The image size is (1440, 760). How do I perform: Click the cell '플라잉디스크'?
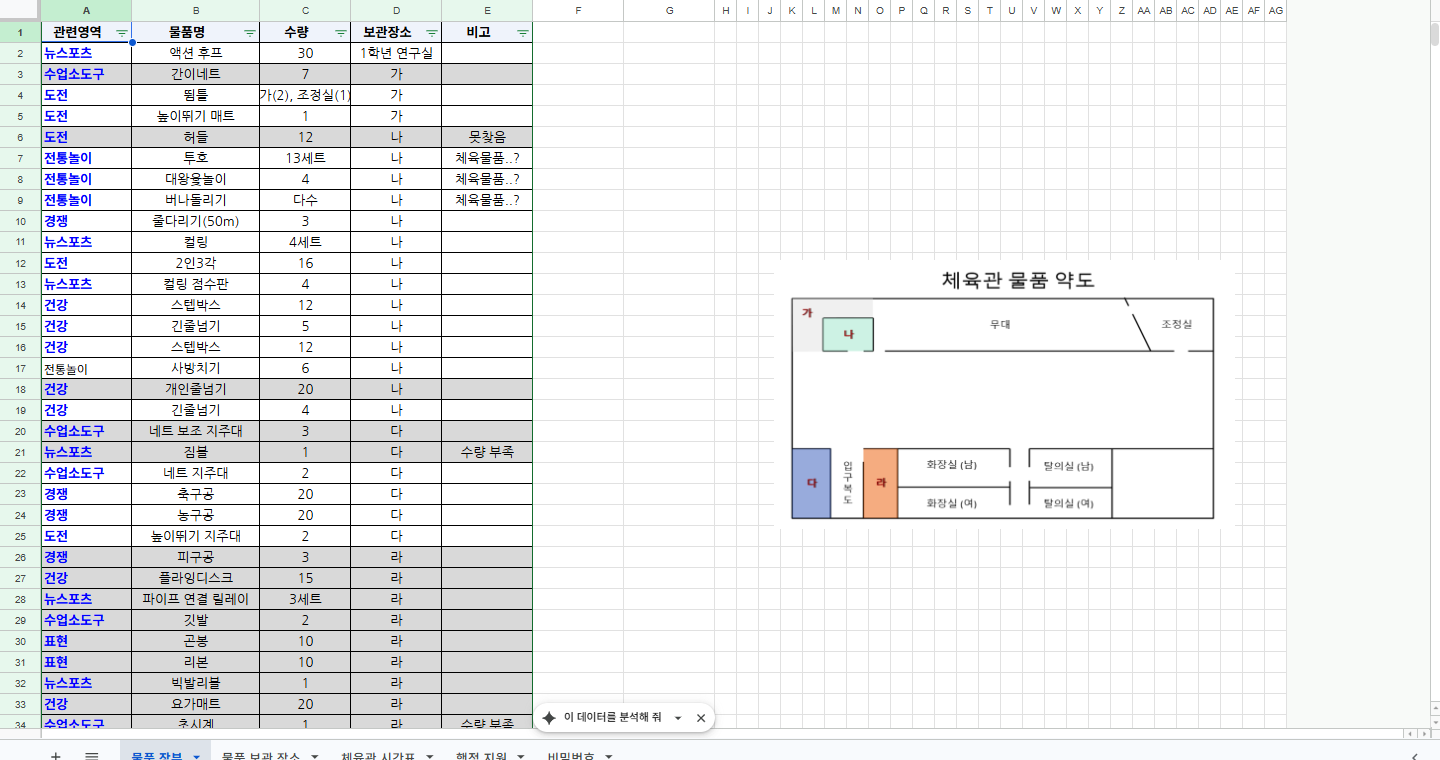196,578
